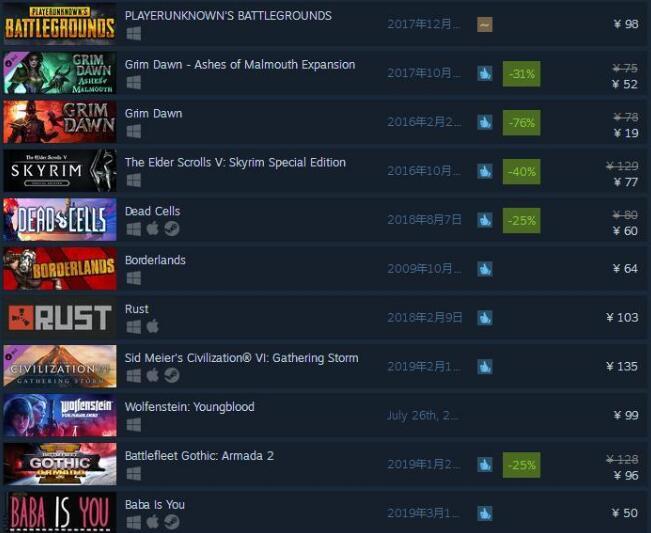
Task: Click the mixed review icon for PLAYERUNKNOWN'S BATTLEGROUNDS
Action: click(x=485, y=24)
